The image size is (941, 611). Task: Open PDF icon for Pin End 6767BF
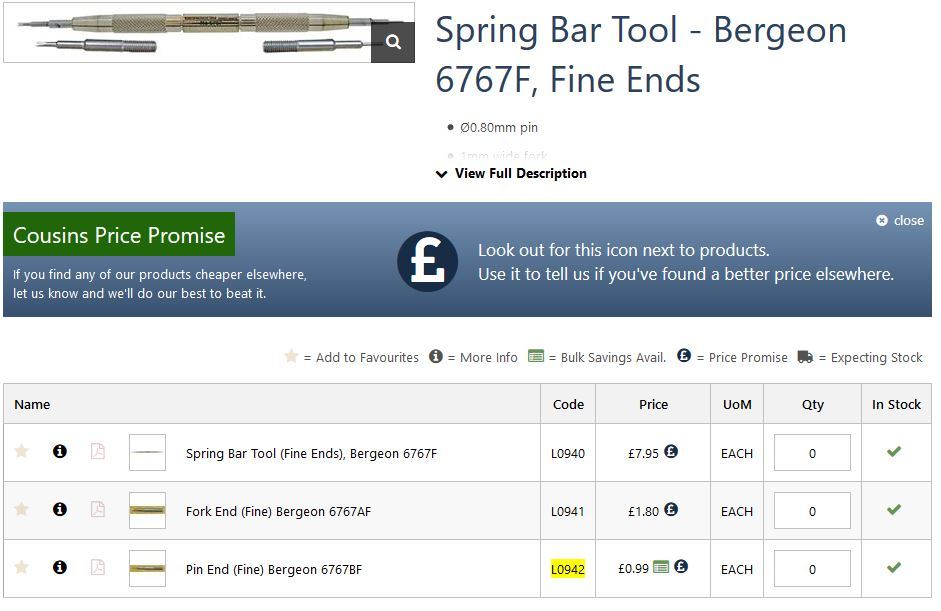click(98, 567)
